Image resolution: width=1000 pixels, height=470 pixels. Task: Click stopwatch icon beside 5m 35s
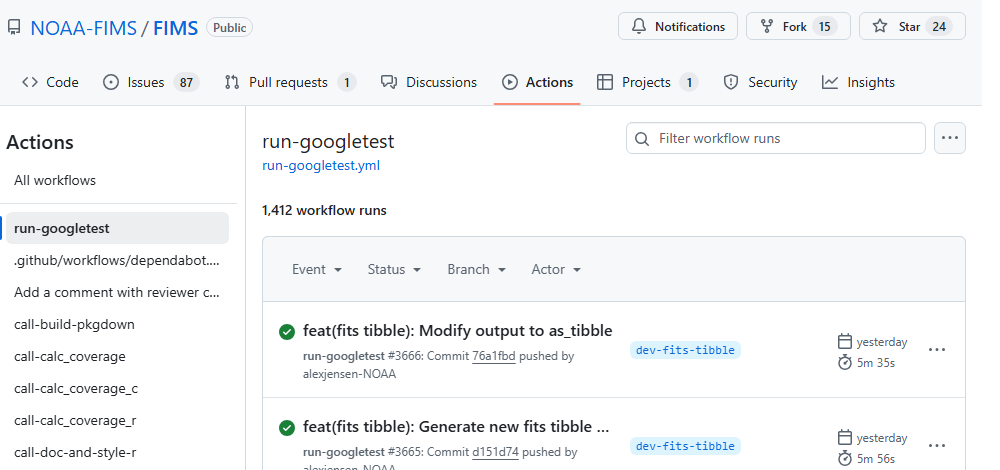click(844, 363)
